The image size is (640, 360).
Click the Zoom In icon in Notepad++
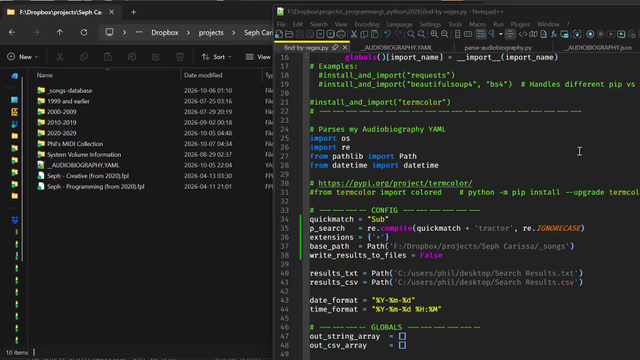434,34
